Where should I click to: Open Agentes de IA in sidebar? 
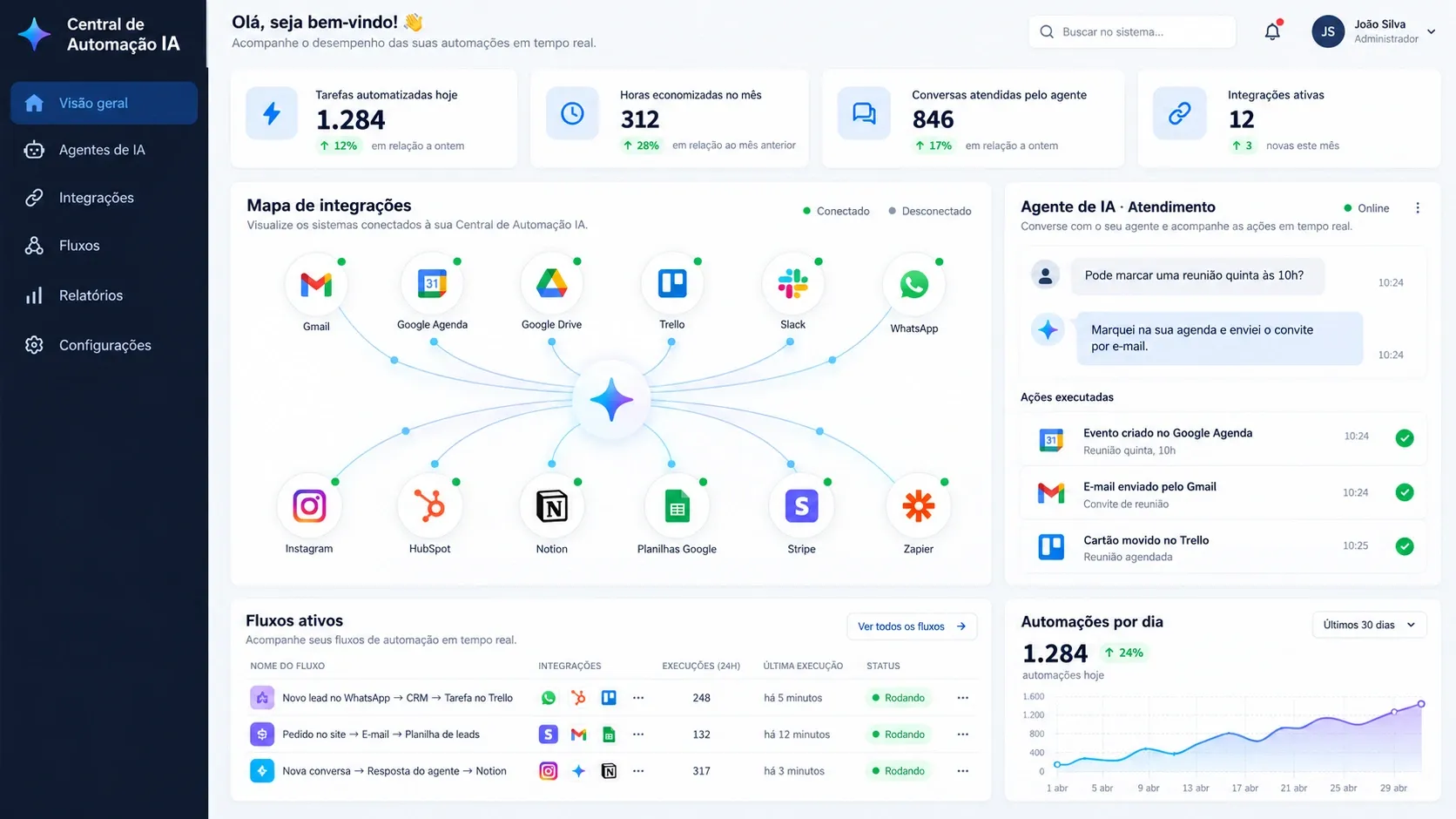coord(104,150)
